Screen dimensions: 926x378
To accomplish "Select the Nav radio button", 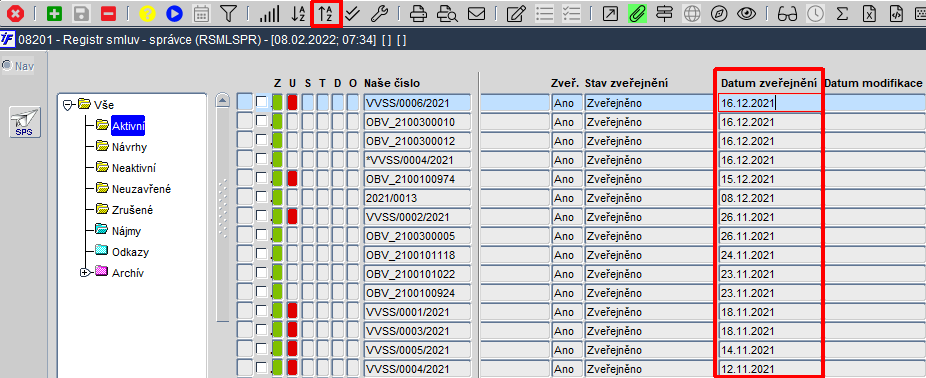I will pyautogui.click(x=8, y=66).
